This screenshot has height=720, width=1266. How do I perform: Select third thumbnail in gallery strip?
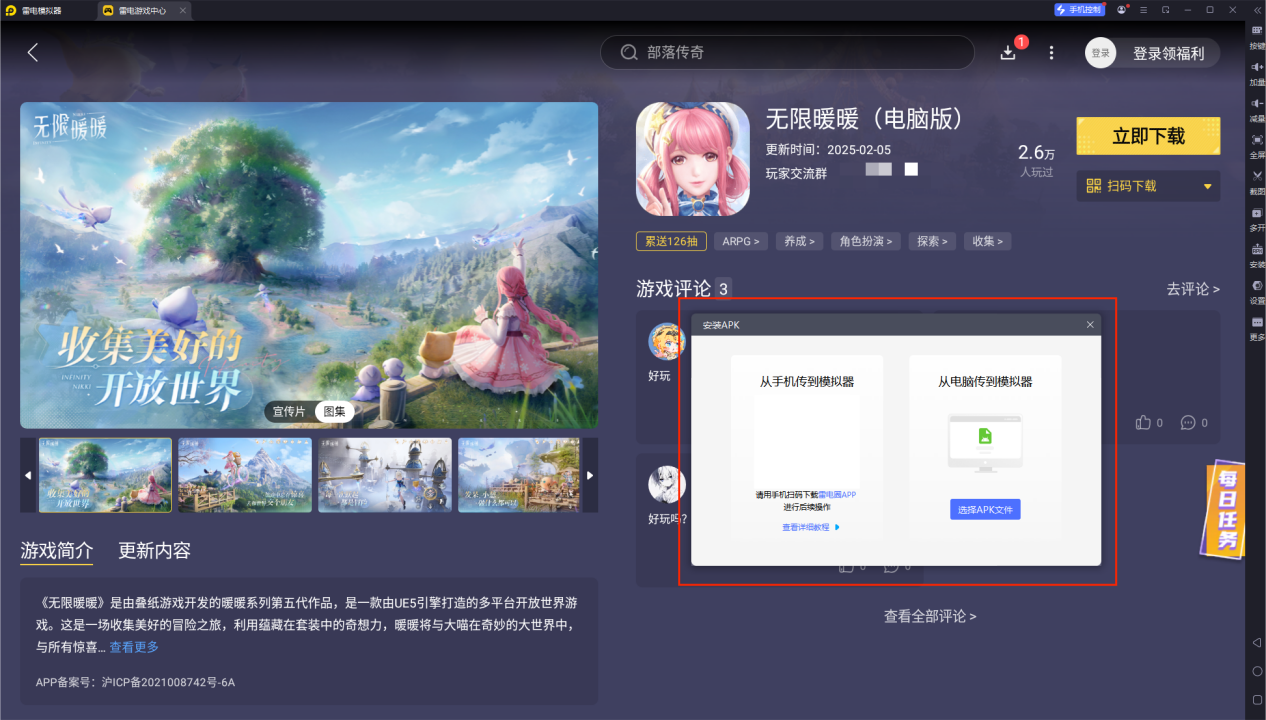click(385, 475)
